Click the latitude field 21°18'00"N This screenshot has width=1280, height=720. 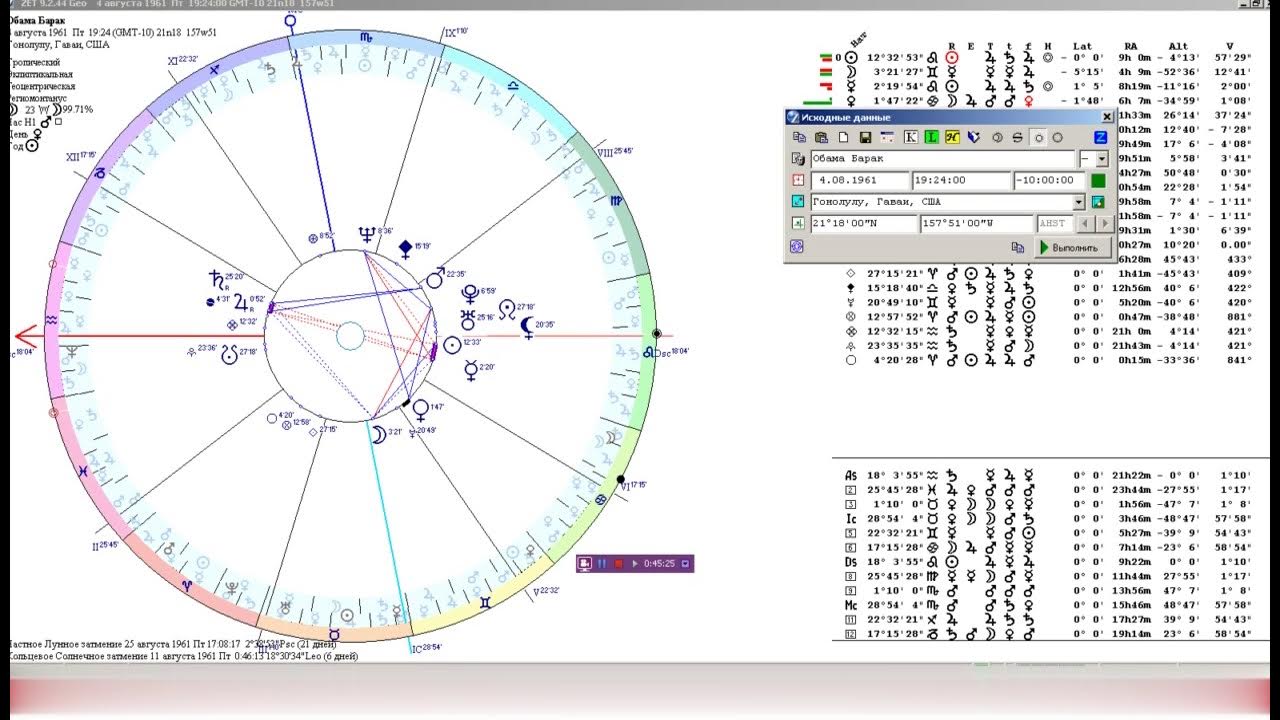click(x=864, y=223)
